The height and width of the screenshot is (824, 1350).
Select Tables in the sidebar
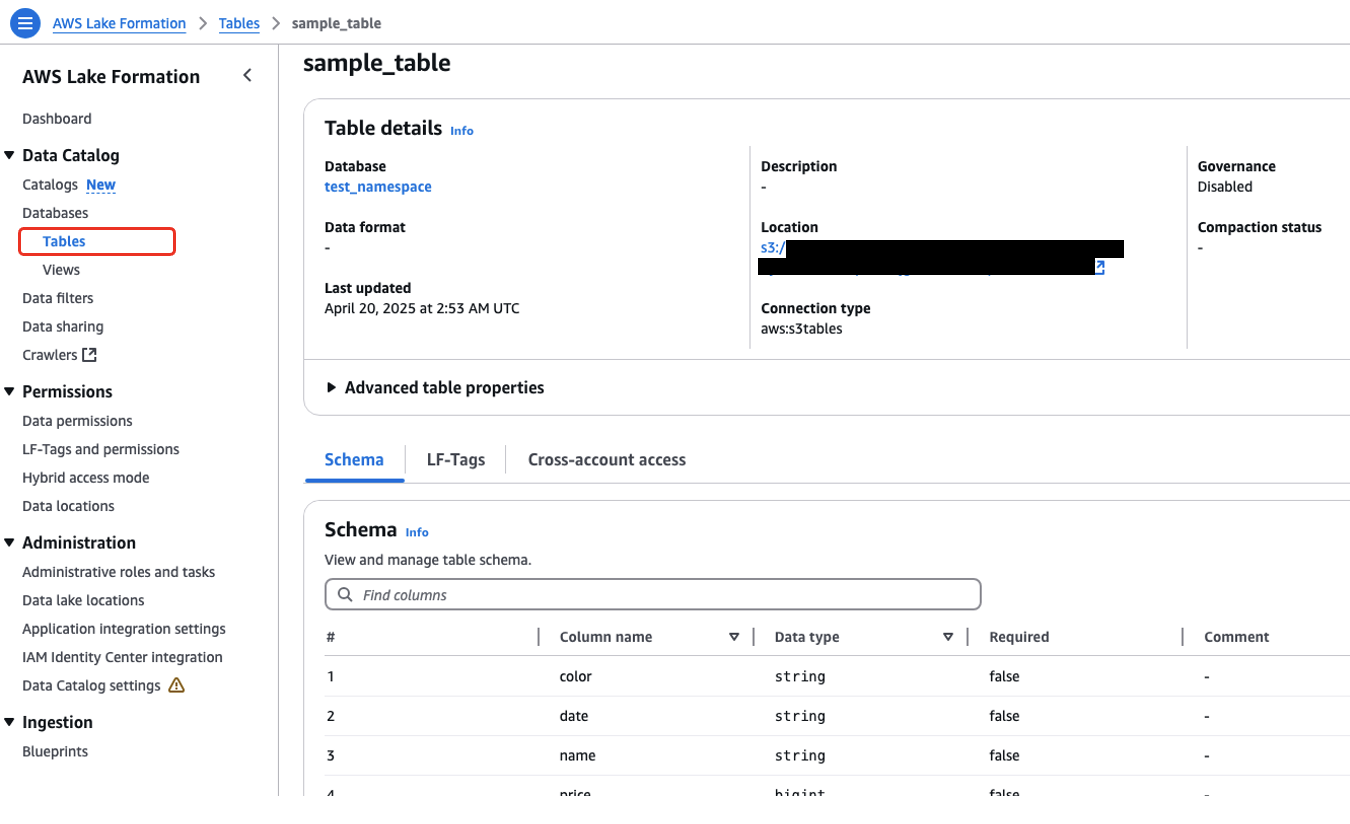point(64,241)
